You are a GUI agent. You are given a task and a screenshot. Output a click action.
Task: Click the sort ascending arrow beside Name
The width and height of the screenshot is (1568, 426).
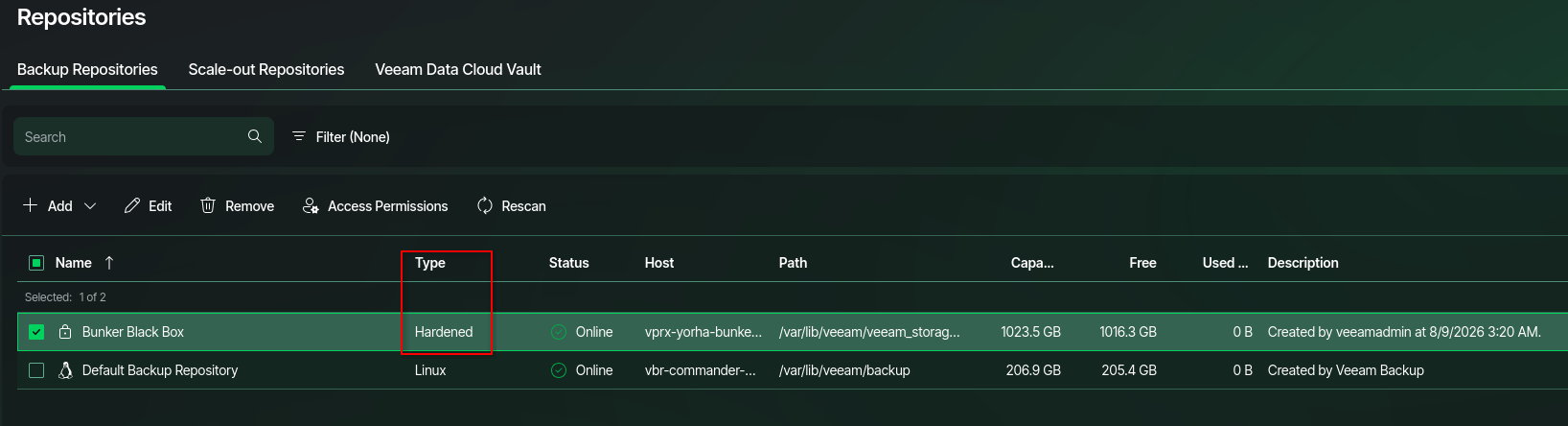point(109,263)
